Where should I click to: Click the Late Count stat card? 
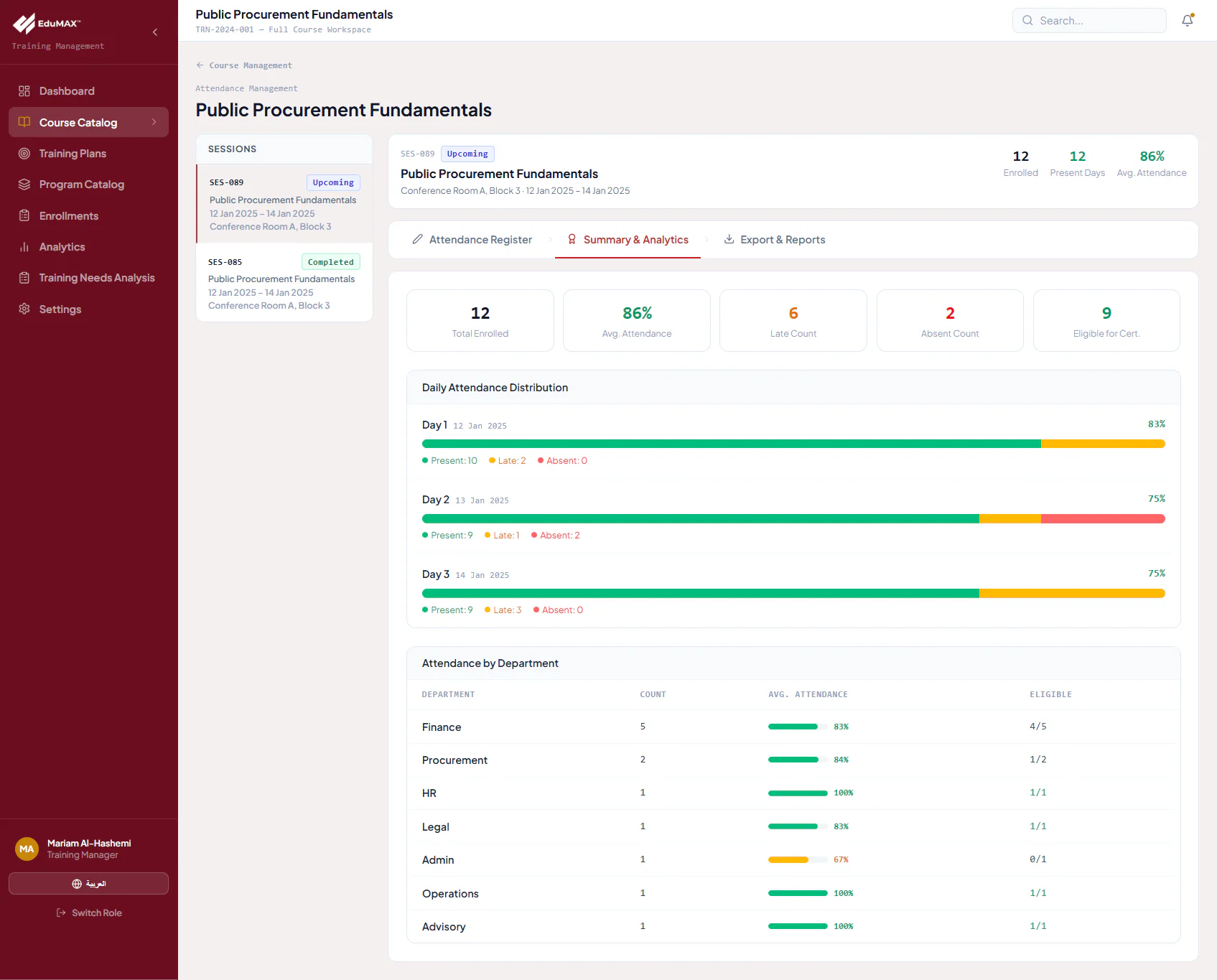click(x=793, y=320)
